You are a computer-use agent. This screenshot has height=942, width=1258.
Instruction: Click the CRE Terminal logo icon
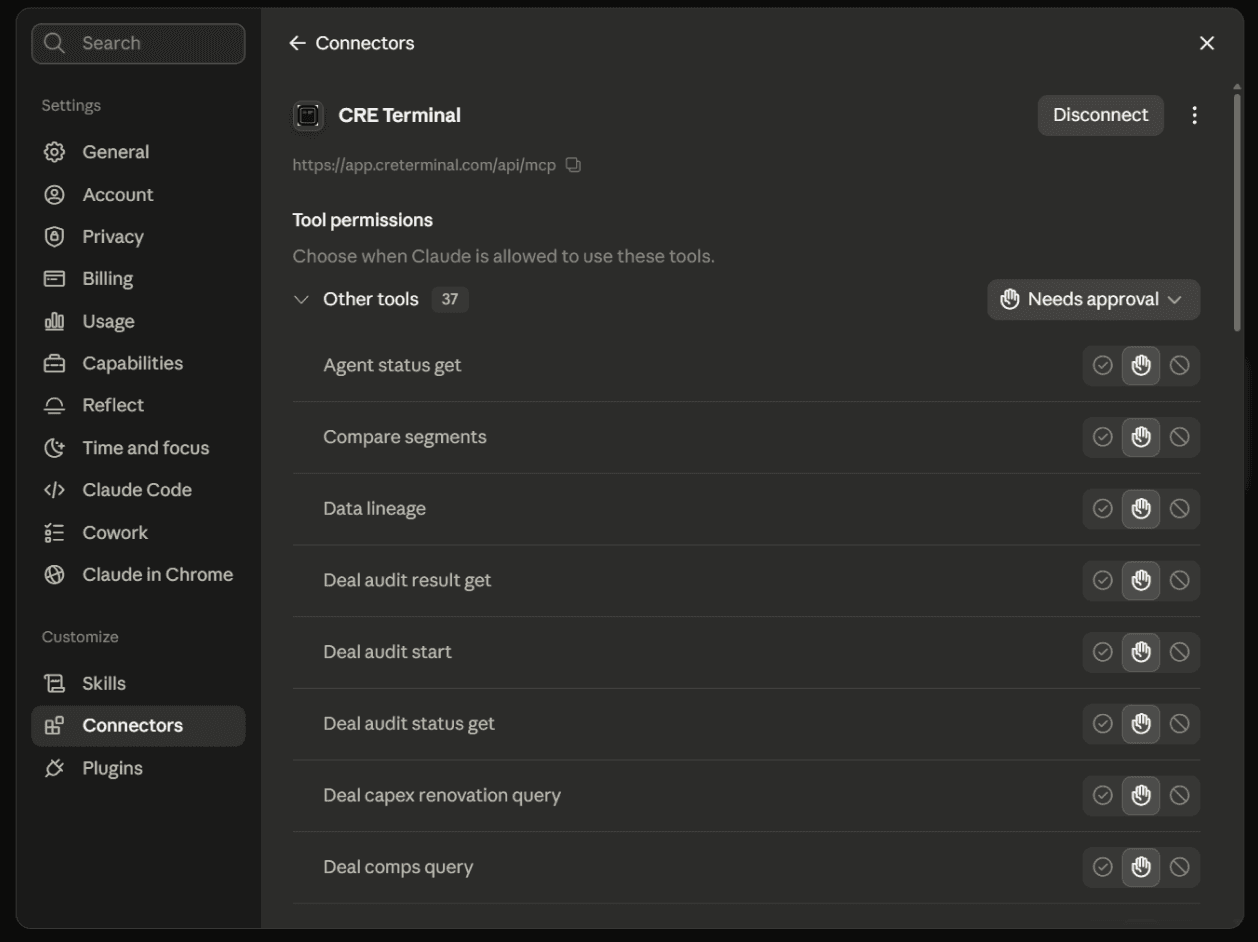pos(308,116)
